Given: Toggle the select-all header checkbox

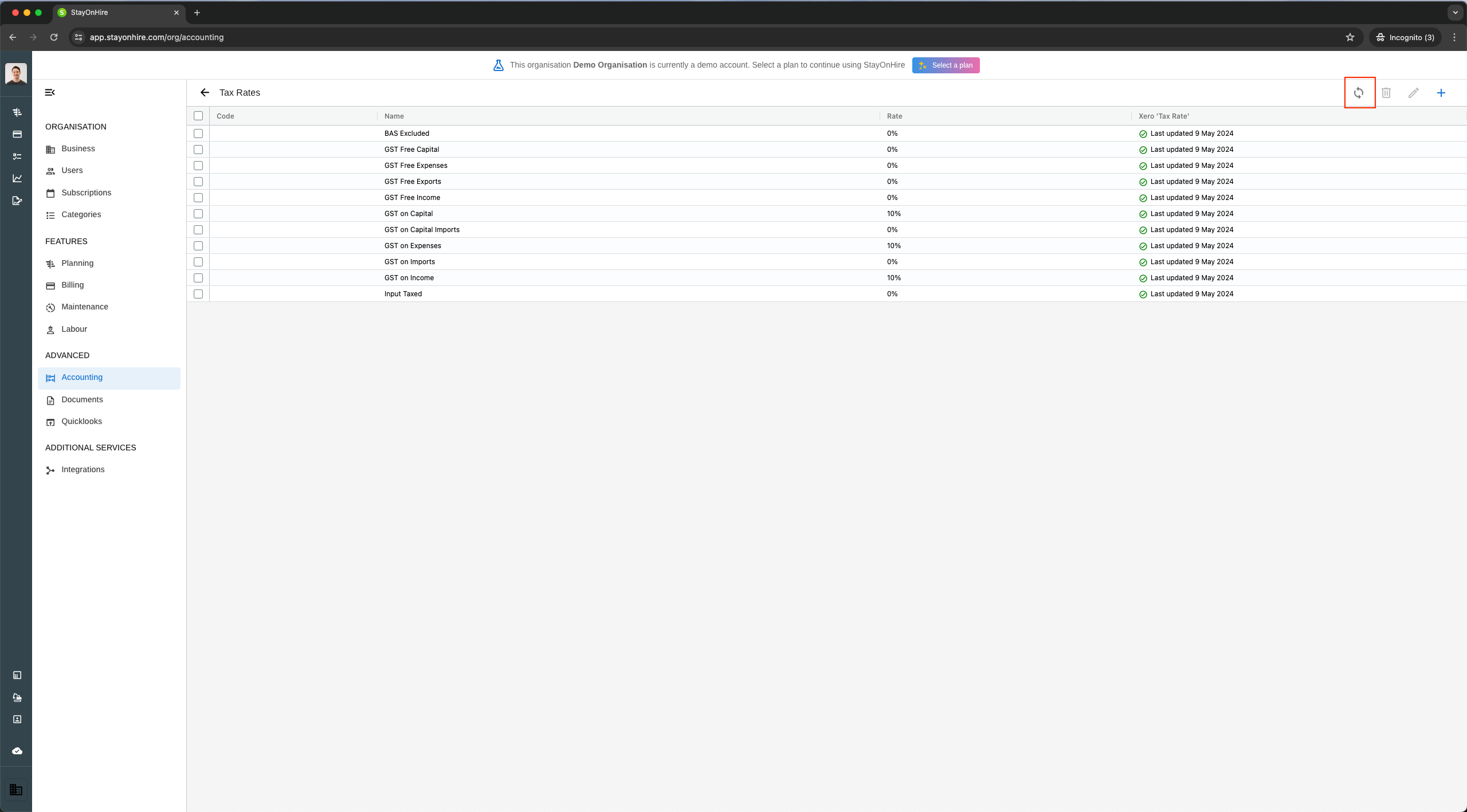Looking at the screenshot, I should 198,116.
